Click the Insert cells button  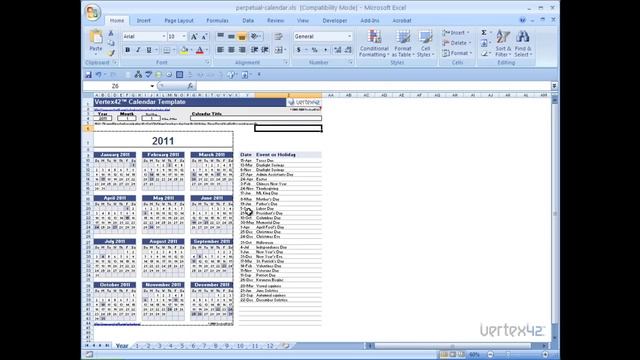point(456,33)
